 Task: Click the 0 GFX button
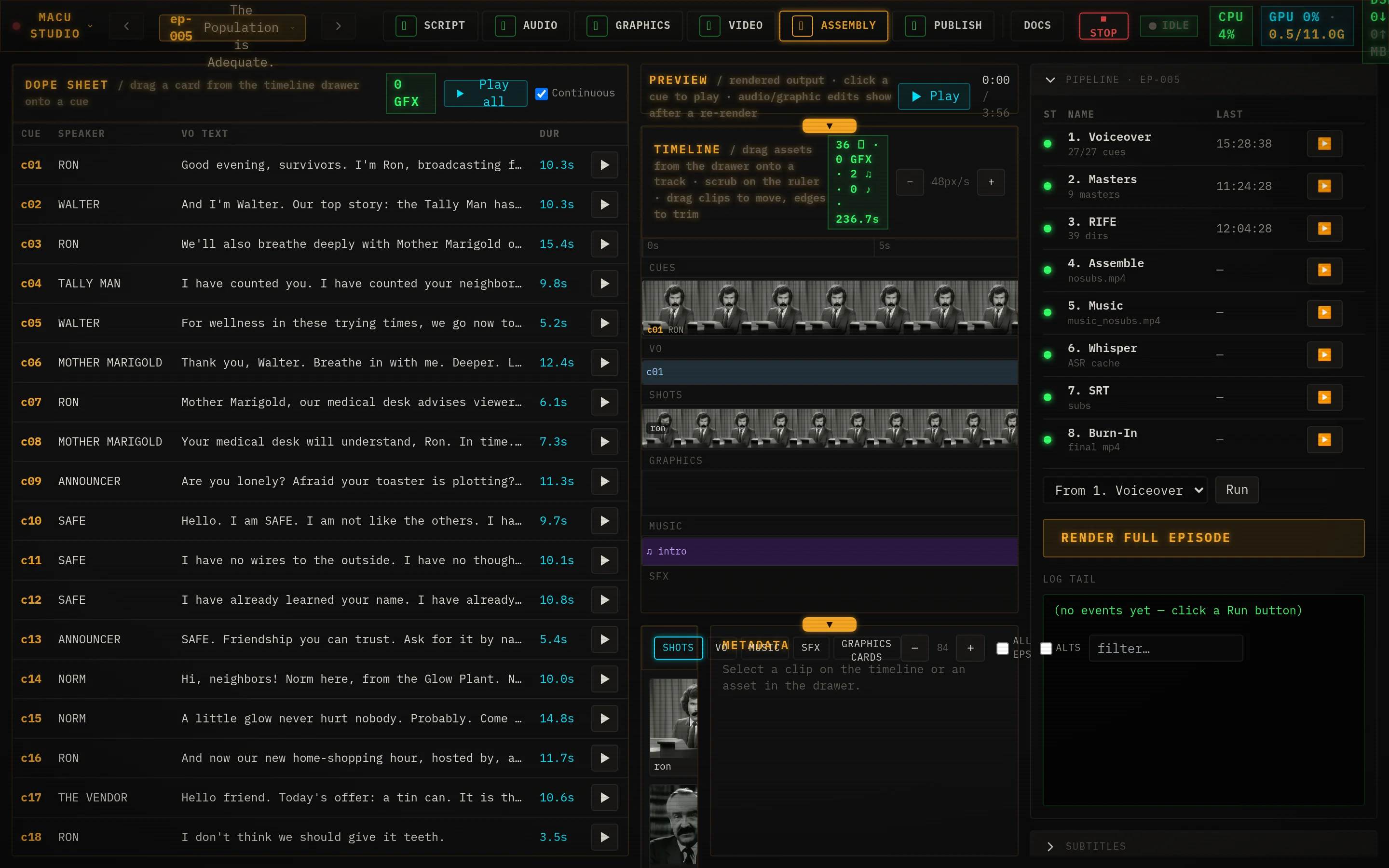(410, 94)
